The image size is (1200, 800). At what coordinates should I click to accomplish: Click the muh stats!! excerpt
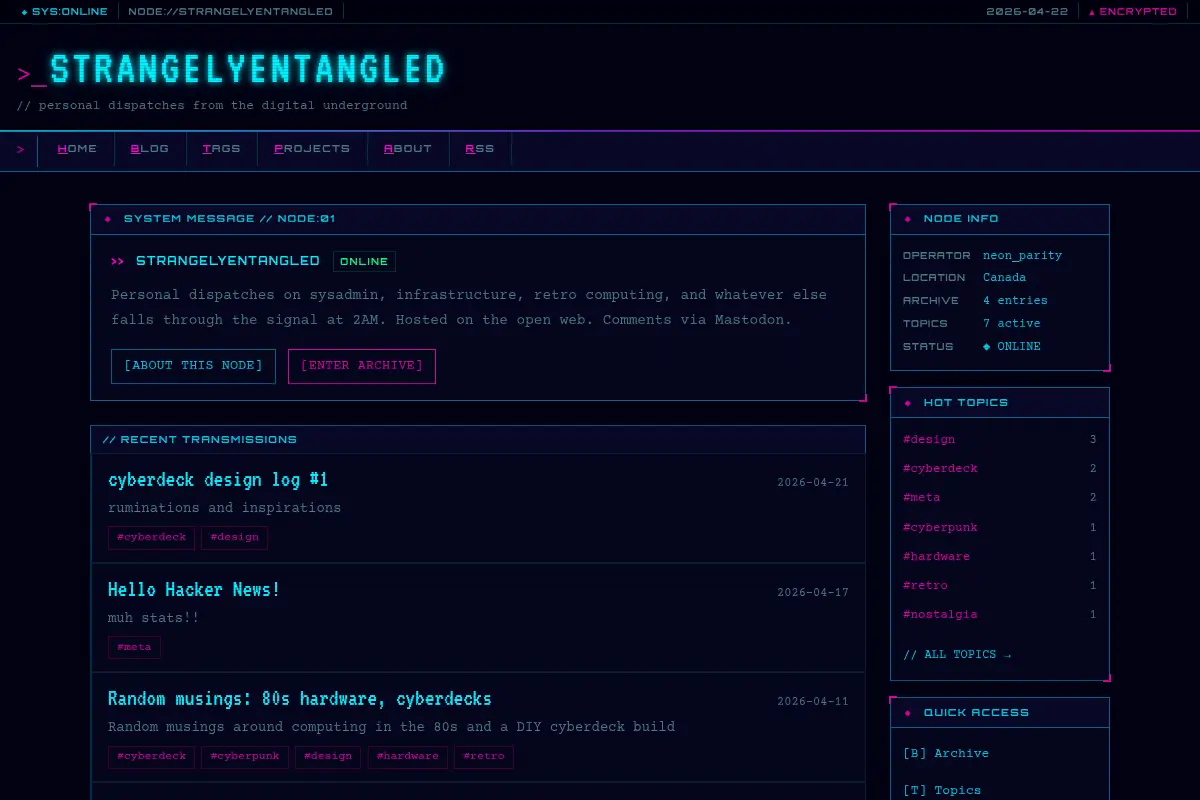pos(153,618)
